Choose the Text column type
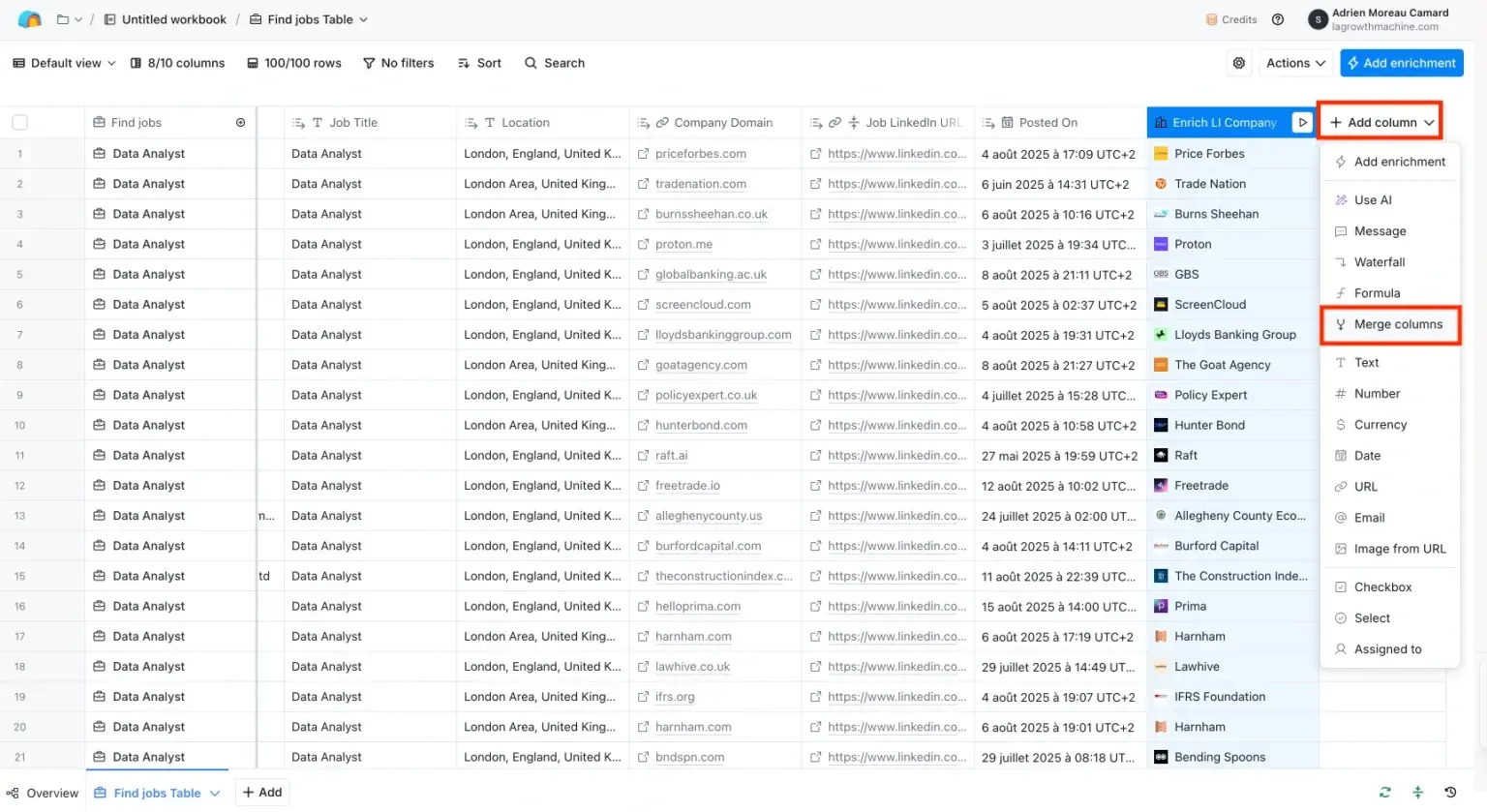The height and width of the screenshot is (812, 1487). click(1389, 363)
